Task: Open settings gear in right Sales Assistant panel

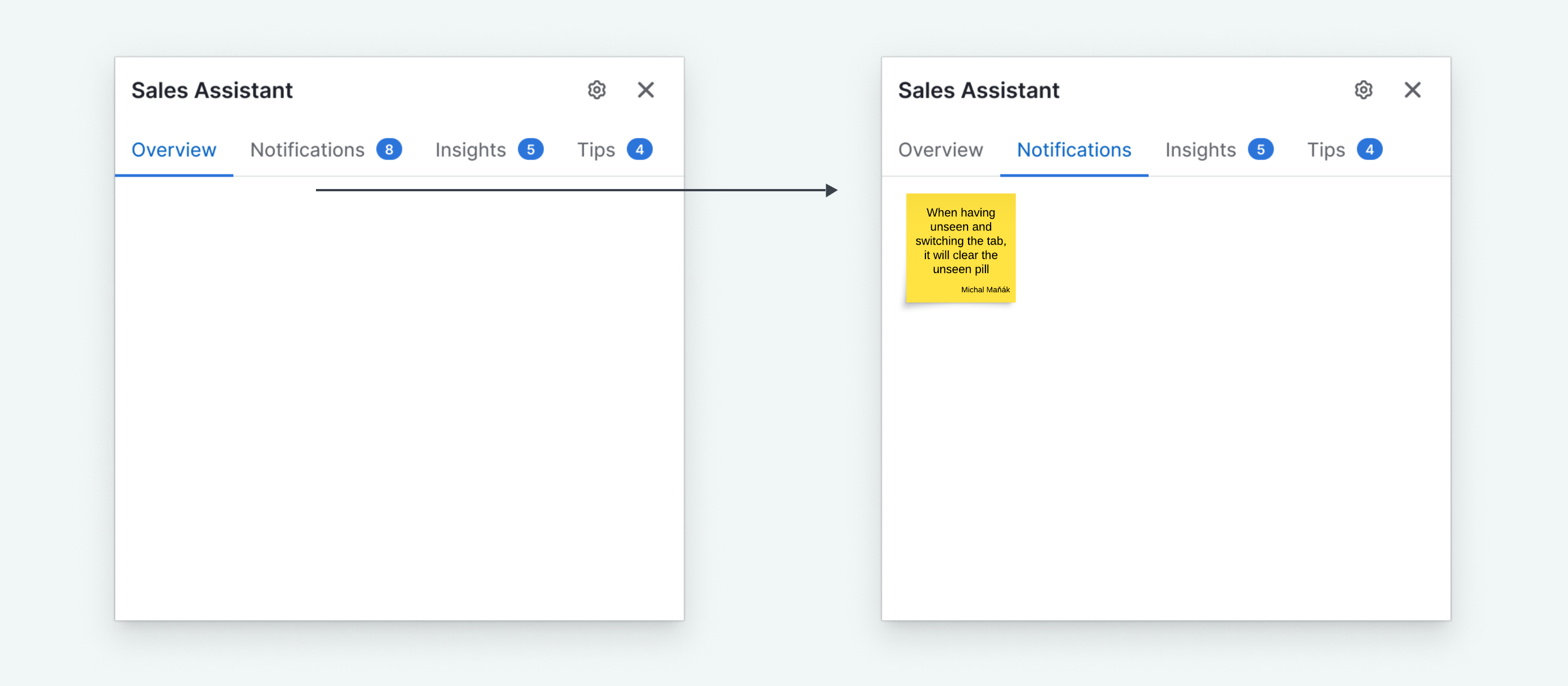Action: pyautogui.click(x=1364, y=90)
